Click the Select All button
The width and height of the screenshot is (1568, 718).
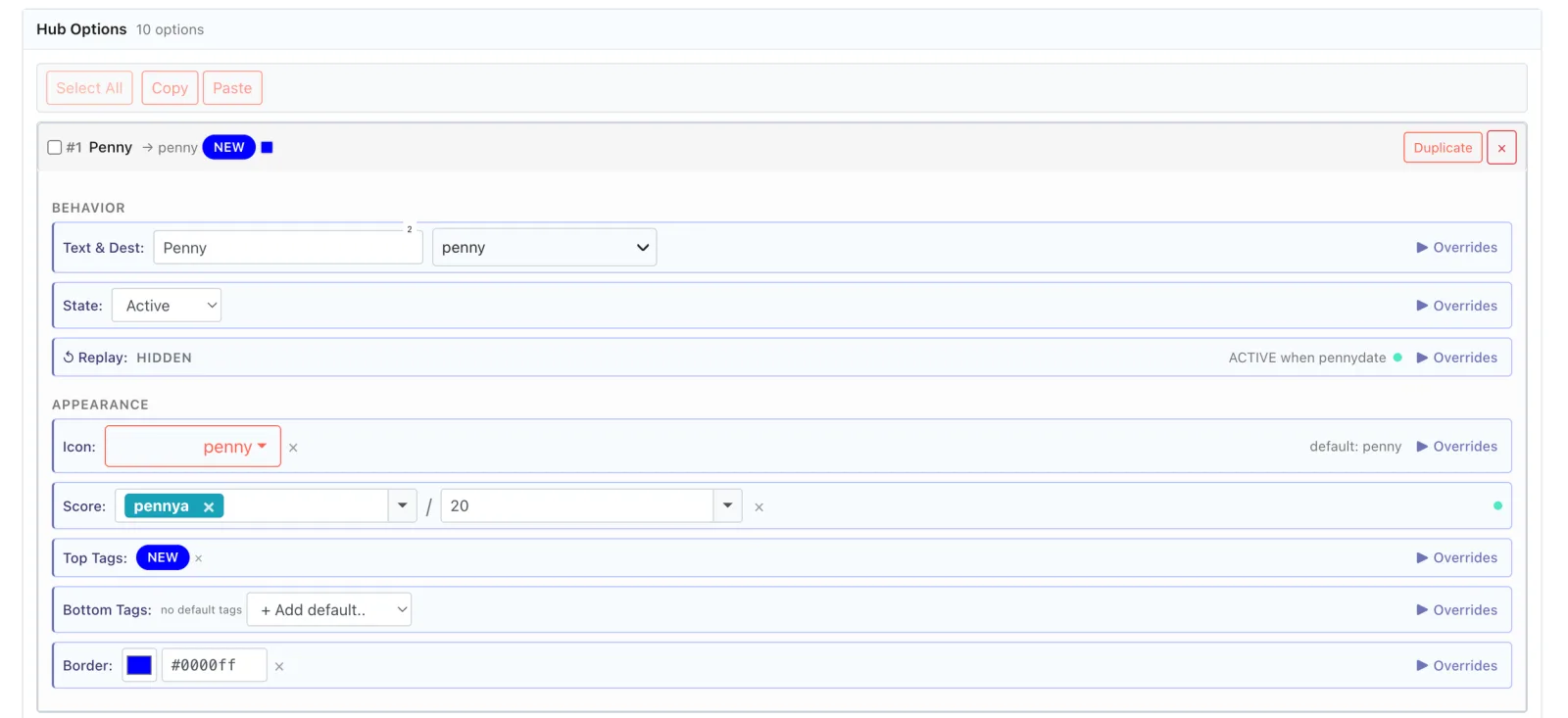[x=89, y=88]
